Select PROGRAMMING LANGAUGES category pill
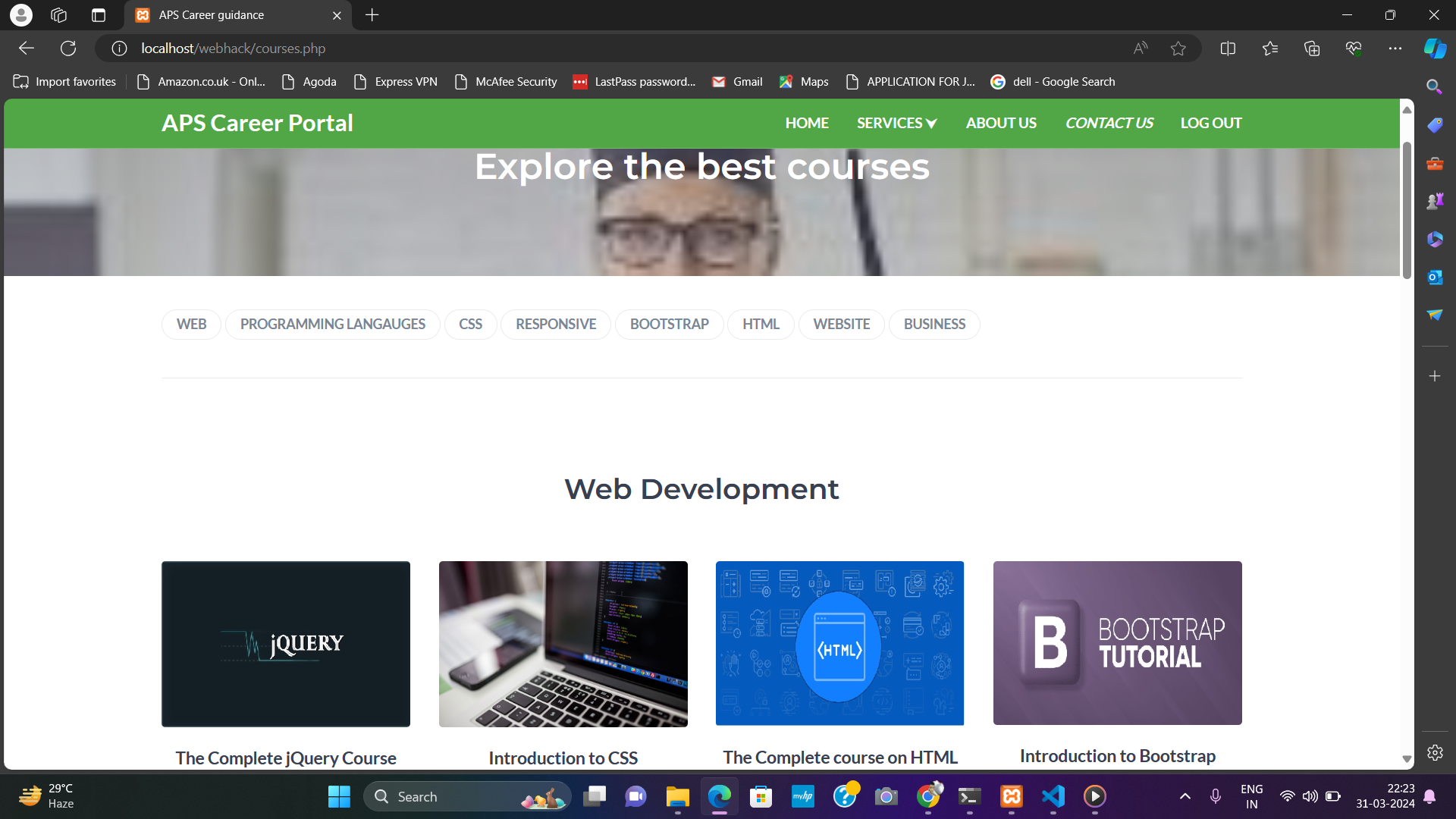The image size is (1456, 819). tap(332, 325)
